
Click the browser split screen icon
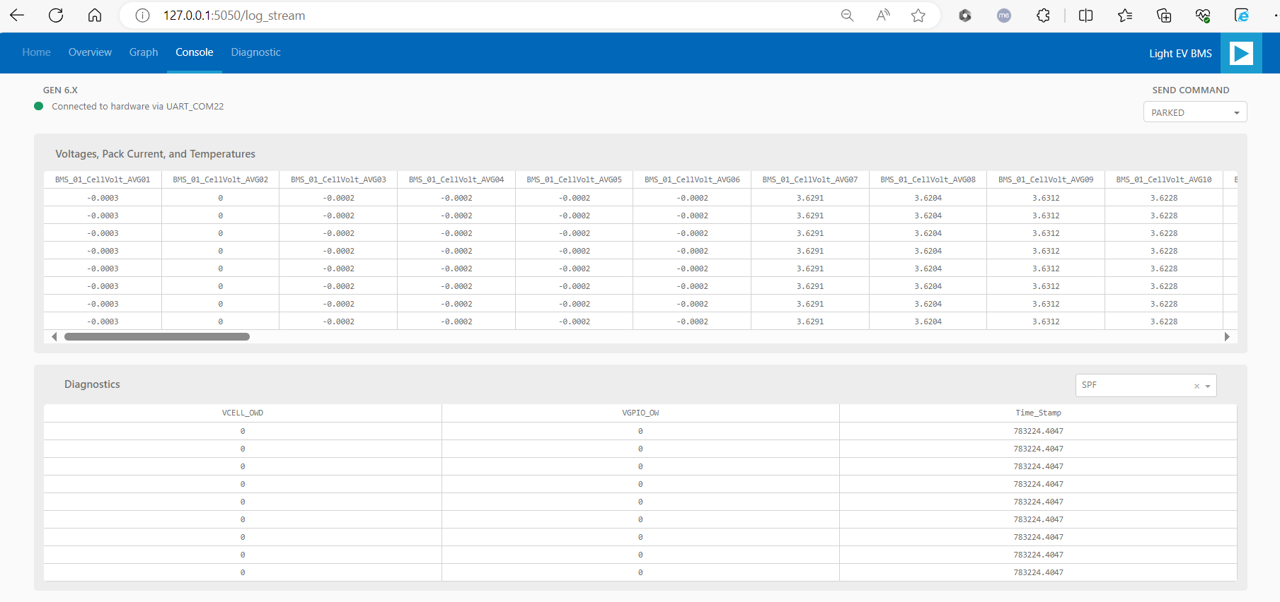(1085, 15)
